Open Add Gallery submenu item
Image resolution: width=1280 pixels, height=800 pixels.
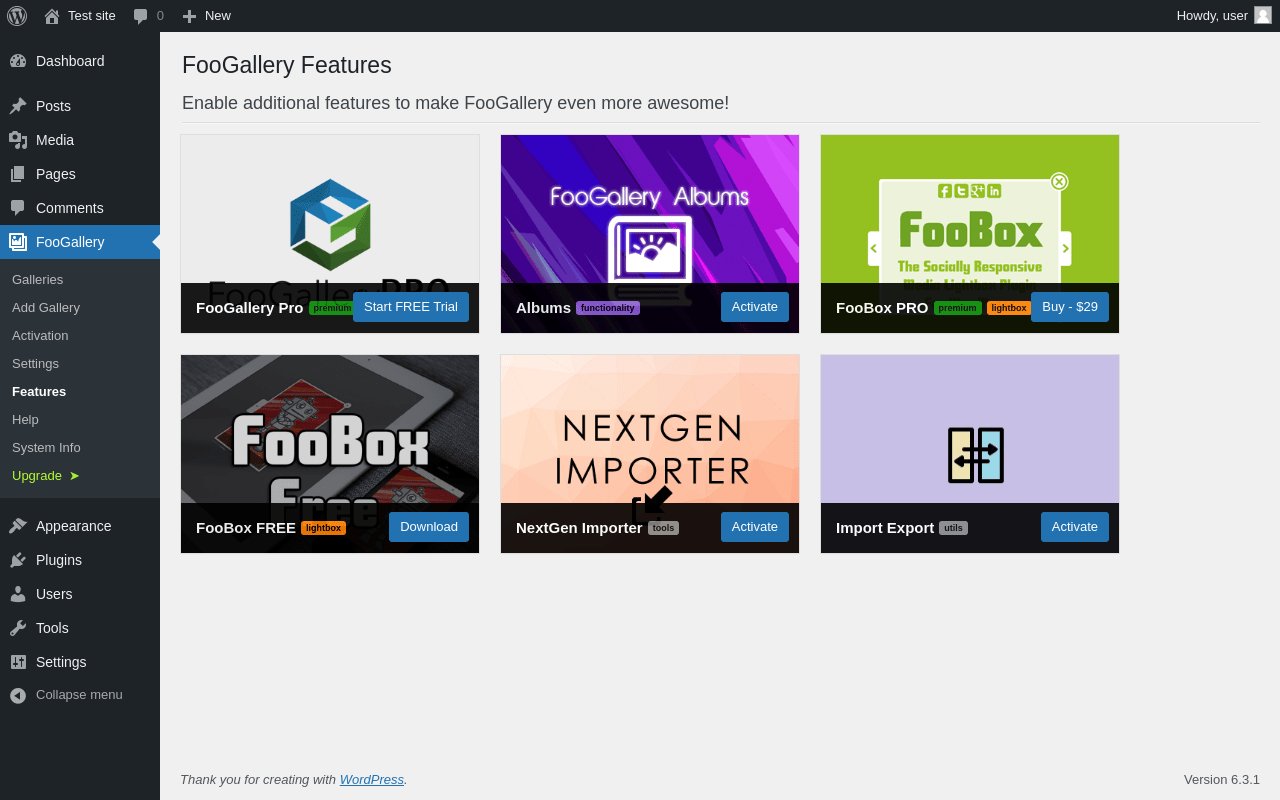46,307
